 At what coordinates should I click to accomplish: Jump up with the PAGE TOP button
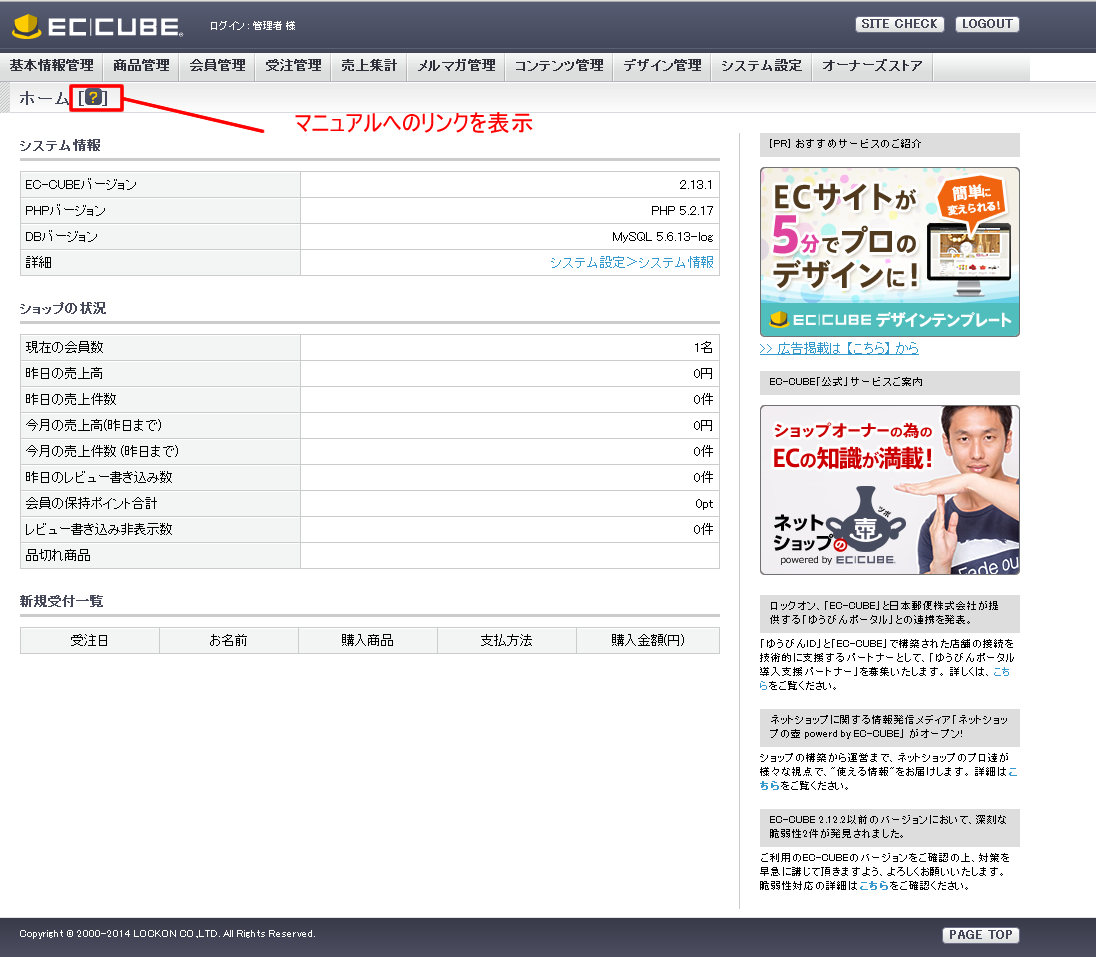tap(981, 935)
